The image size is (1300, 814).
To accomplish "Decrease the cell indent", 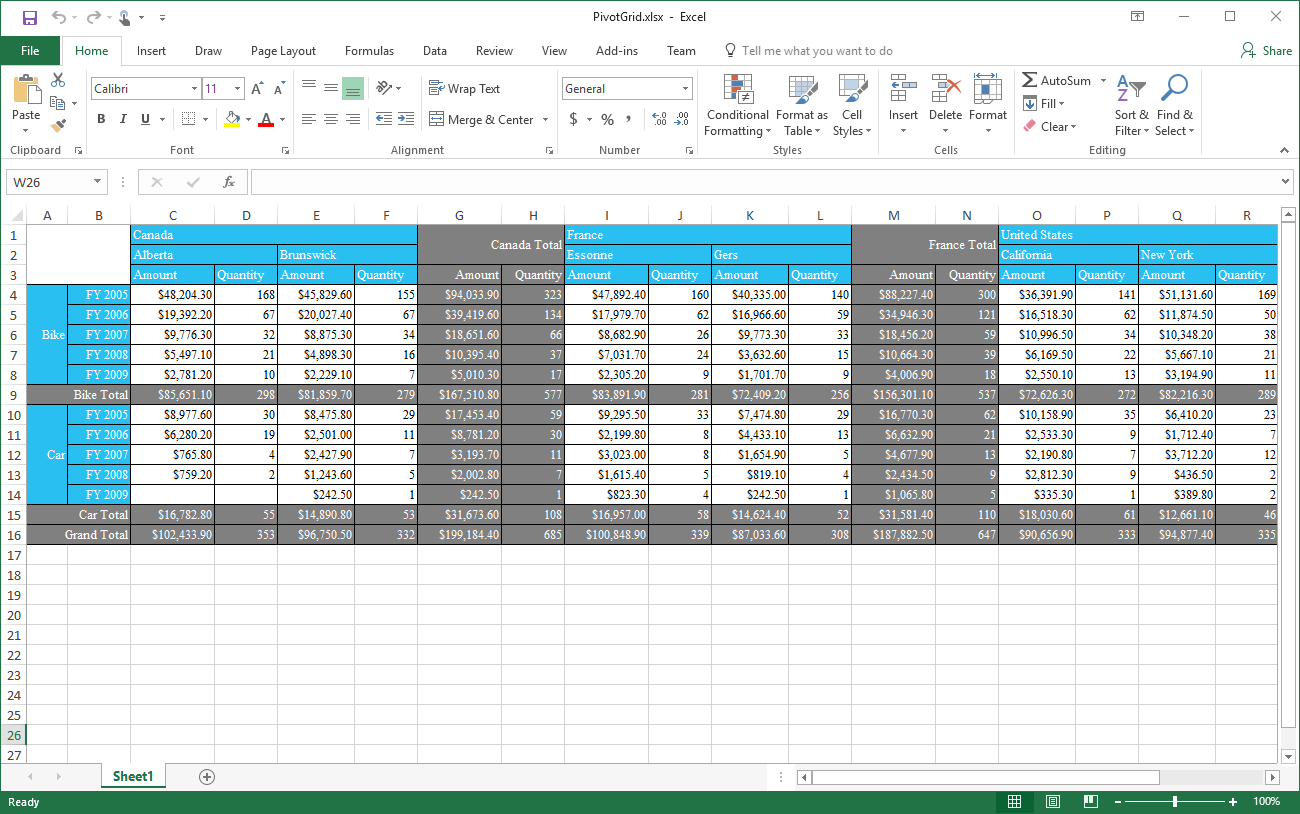I will [x=384, y=119].
